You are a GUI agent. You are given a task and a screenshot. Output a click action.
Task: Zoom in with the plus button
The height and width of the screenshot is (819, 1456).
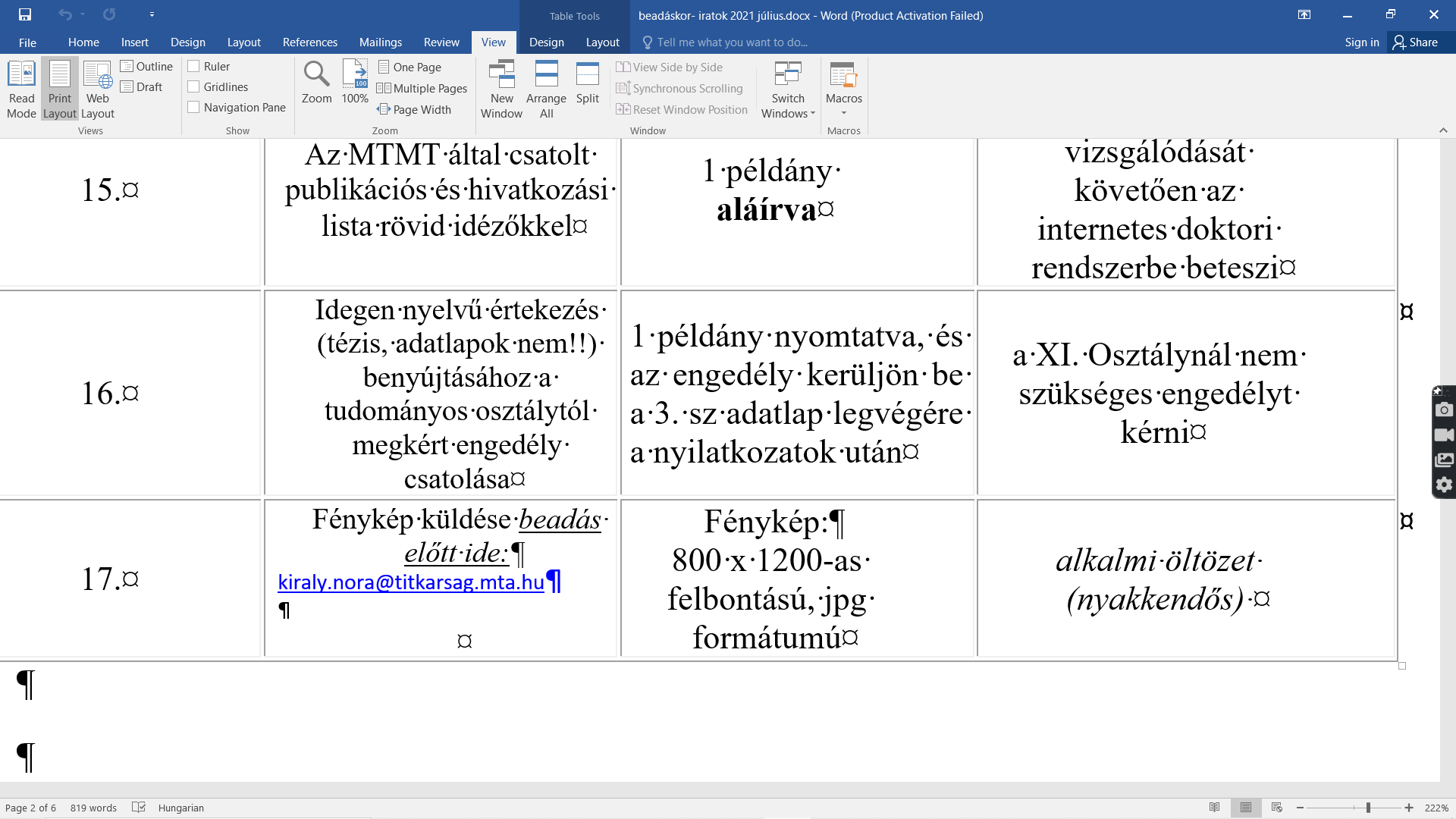coord(1409,808)
